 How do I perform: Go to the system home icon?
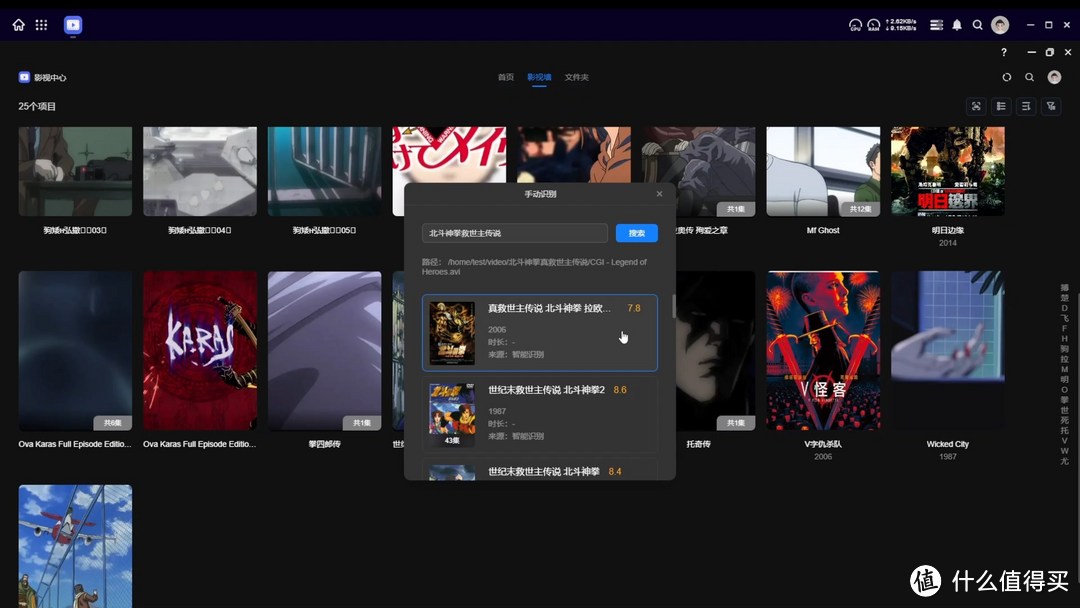(x=19, y=25)
